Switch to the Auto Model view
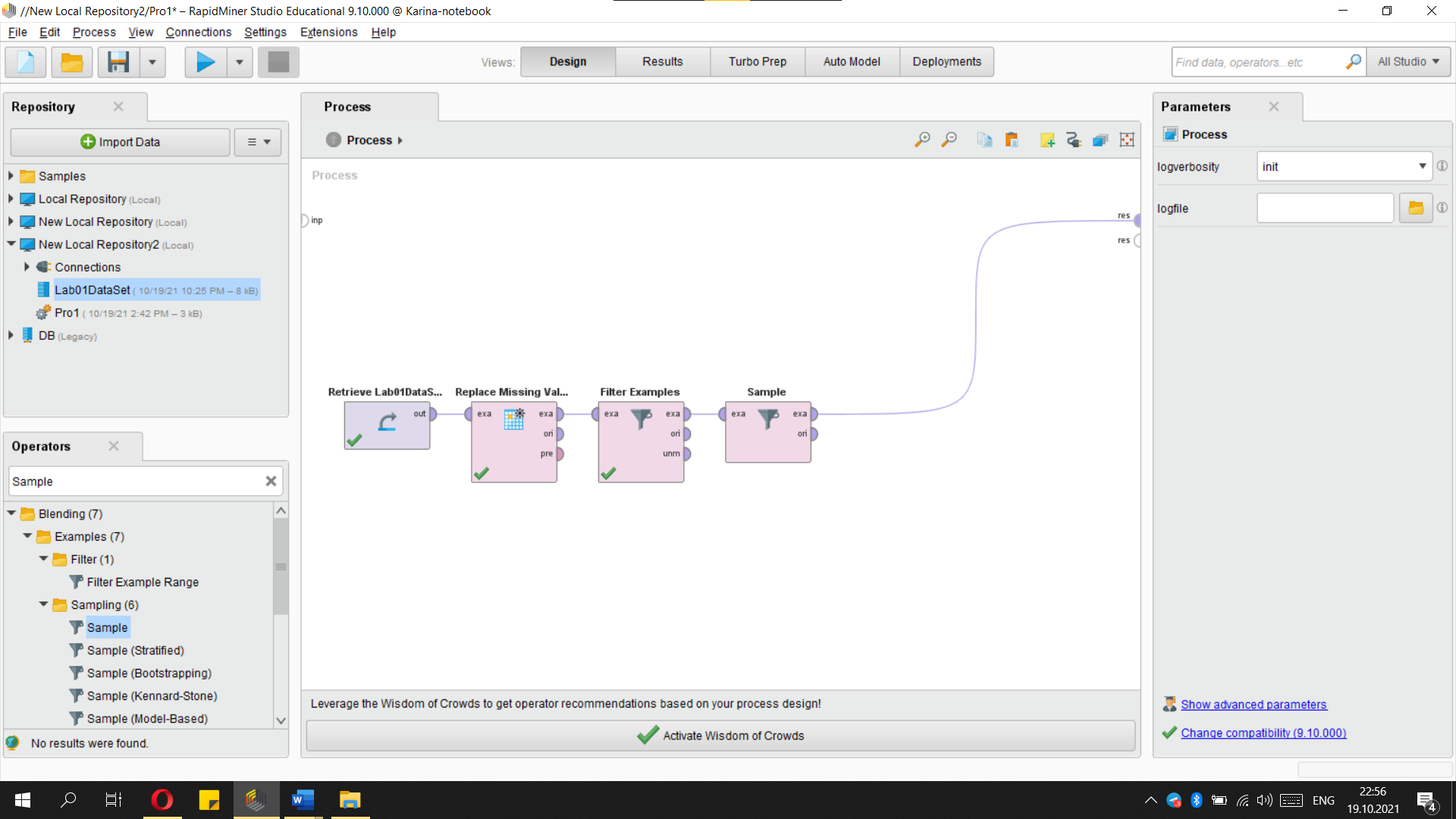This screenshot has width=1456, height=819. pyautogui.click(x=852, y=61)
